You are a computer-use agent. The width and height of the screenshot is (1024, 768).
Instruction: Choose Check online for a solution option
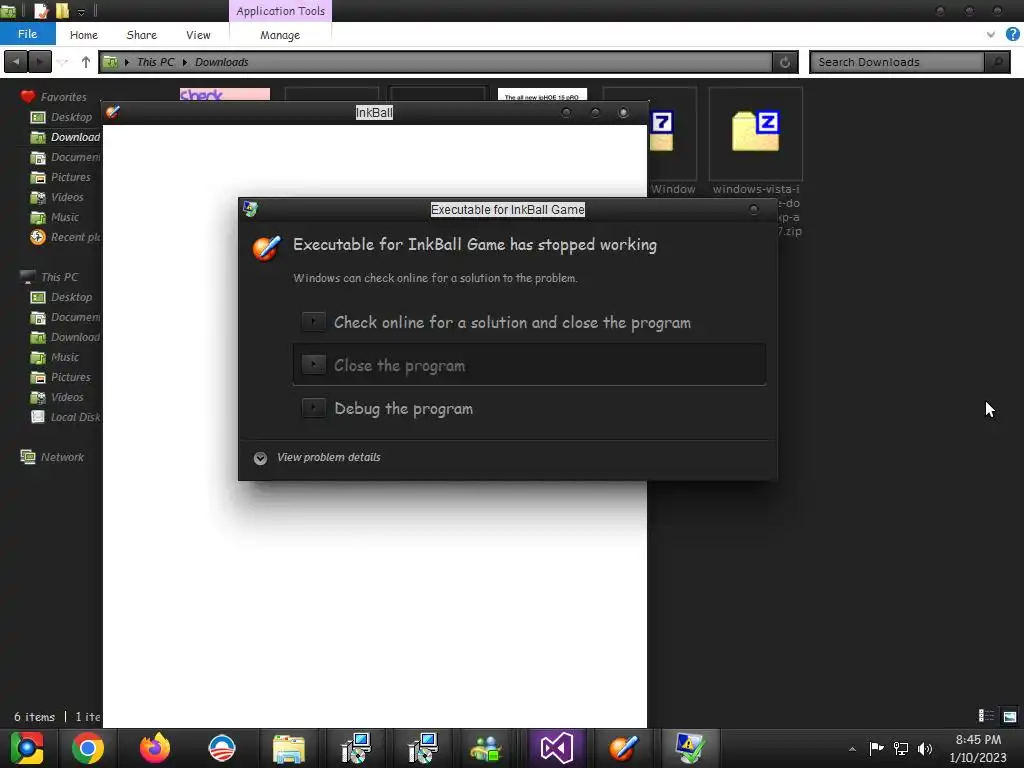click(x=529, y=322)
